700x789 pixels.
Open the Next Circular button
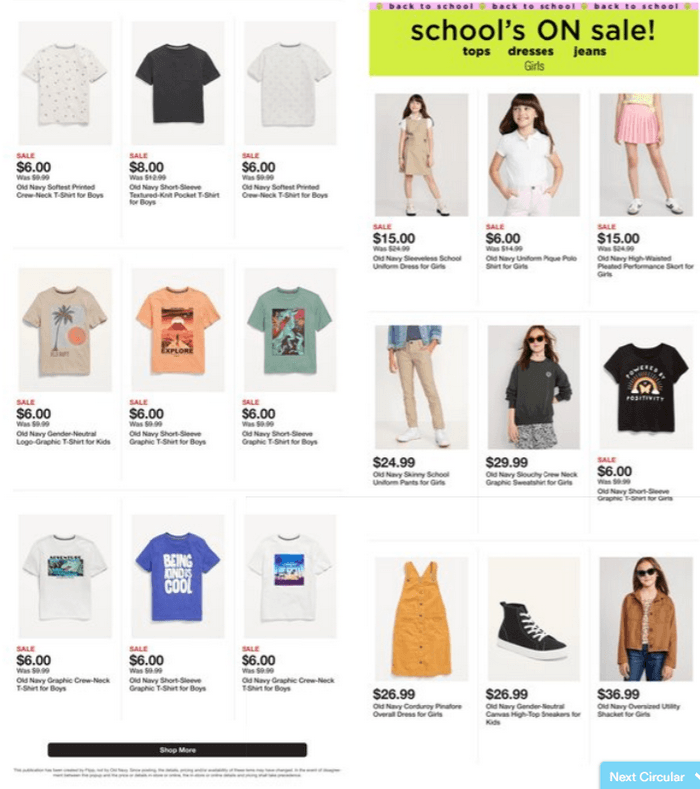point(650,776)
